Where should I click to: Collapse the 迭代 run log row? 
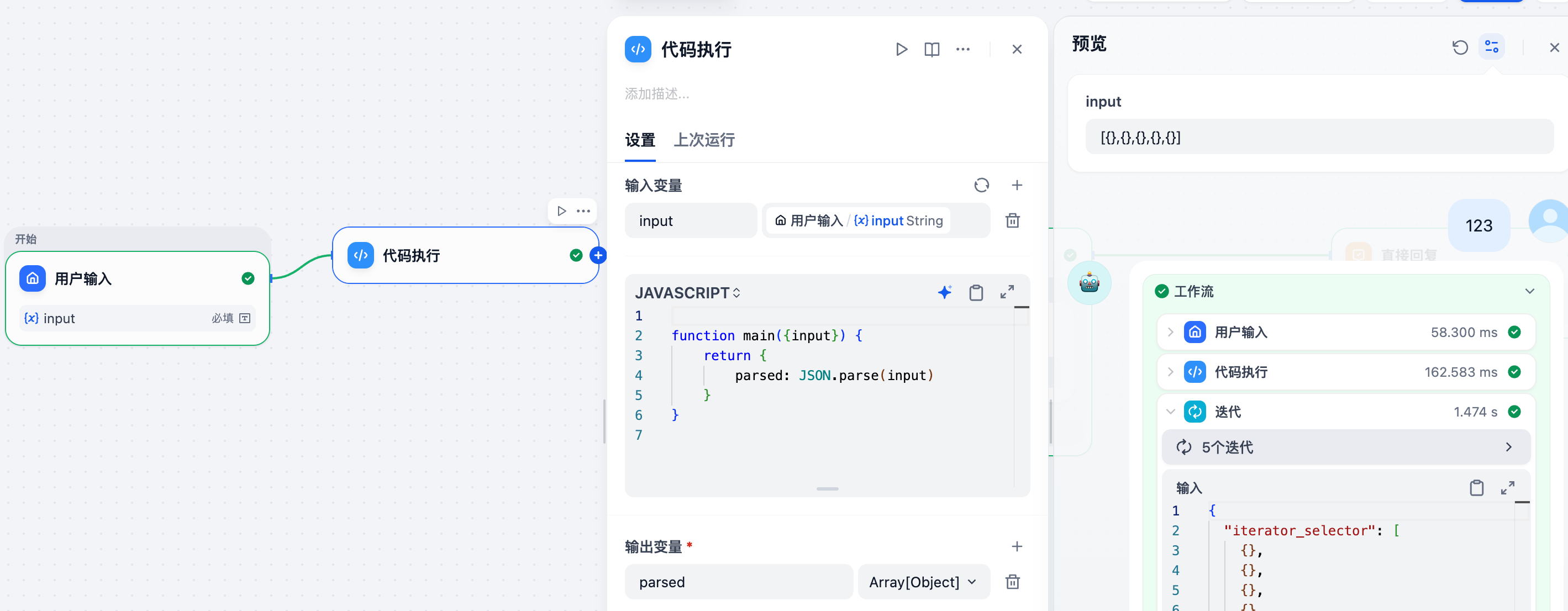[1345, 412]
